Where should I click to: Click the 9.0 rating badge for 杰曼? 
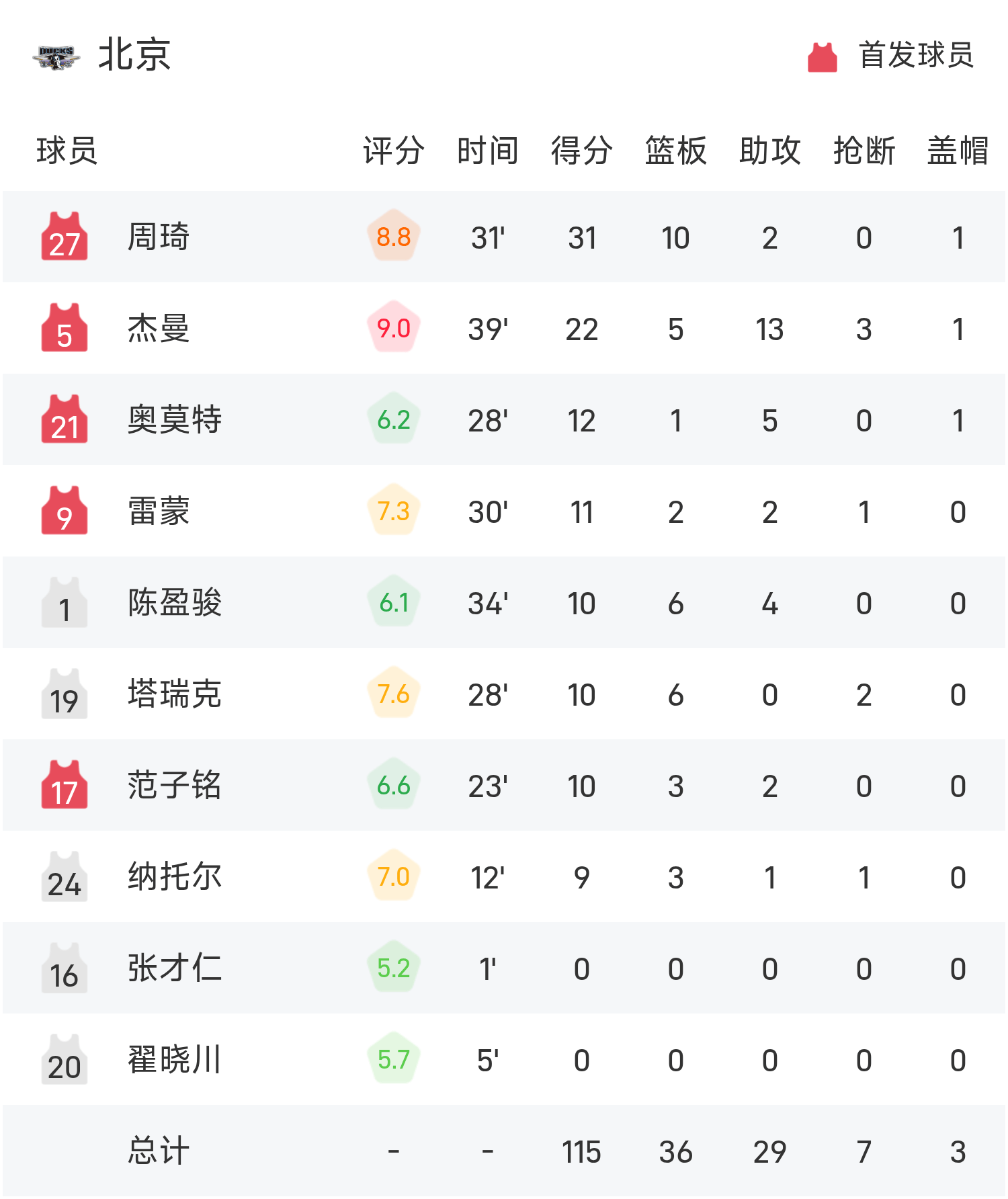pos(394,328)
